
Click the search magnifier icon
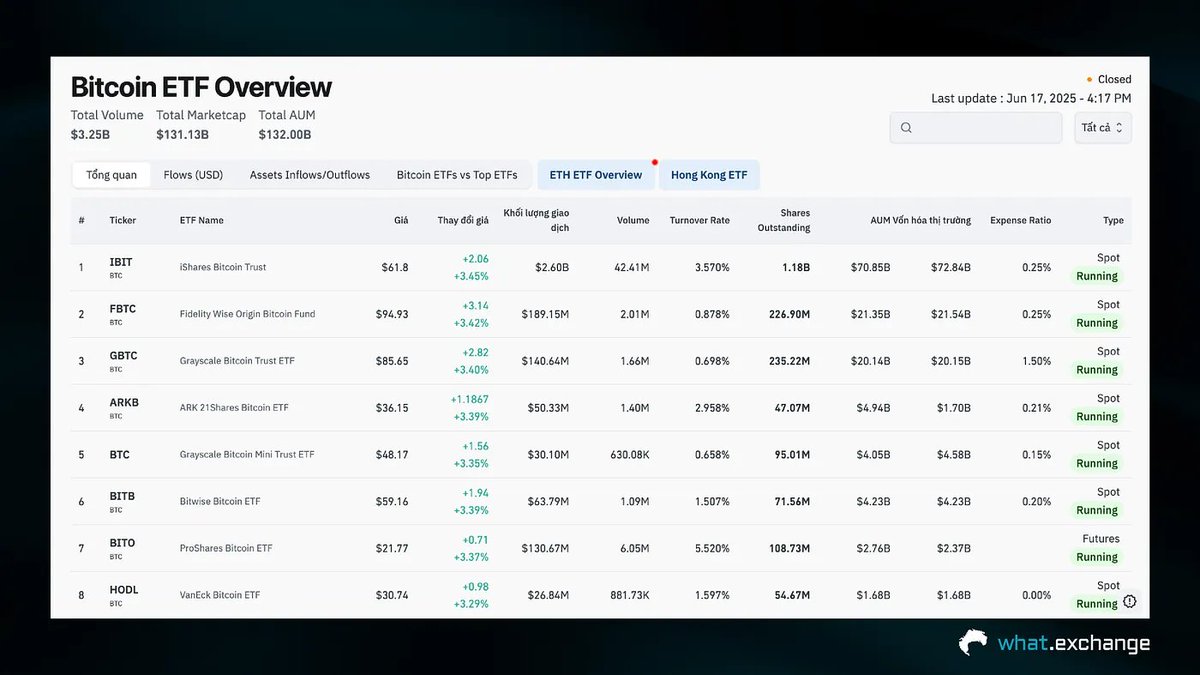point(906,128)
